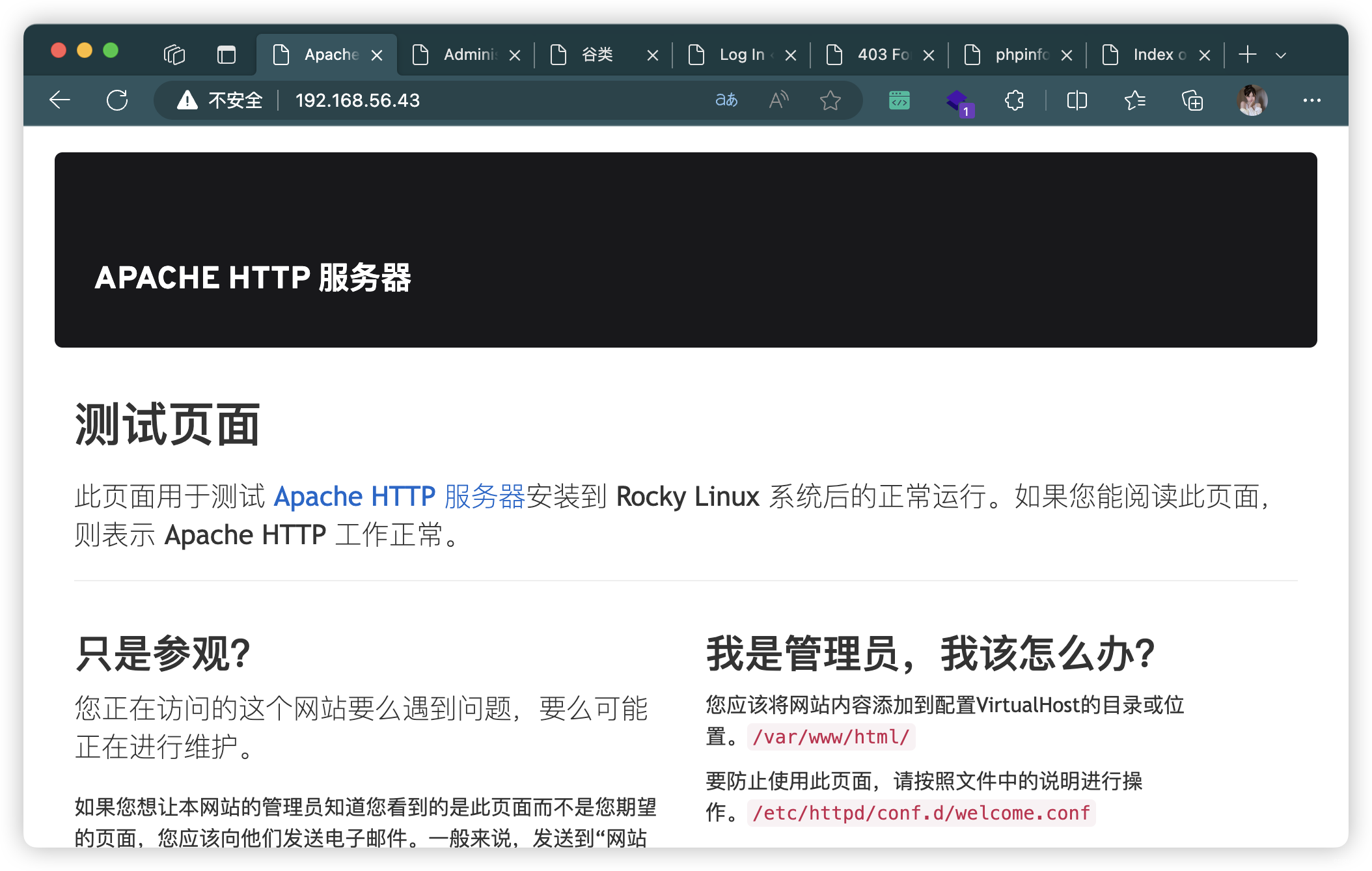
Task: Add page to favorites with star icon
Action: [830, 100]
